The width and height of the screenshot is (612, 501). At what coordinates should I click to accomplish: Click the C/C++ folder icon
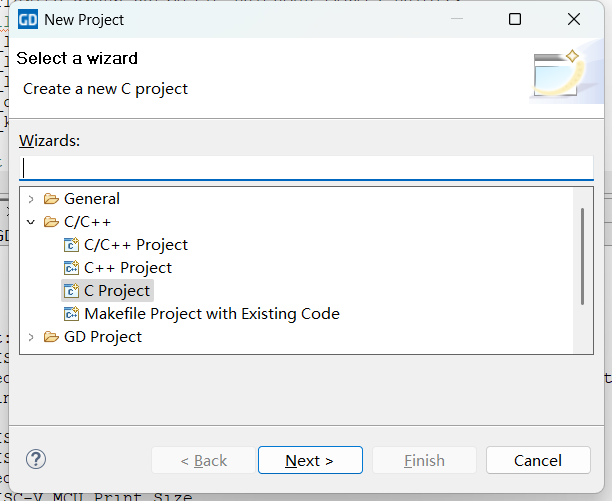click(51, 222)
